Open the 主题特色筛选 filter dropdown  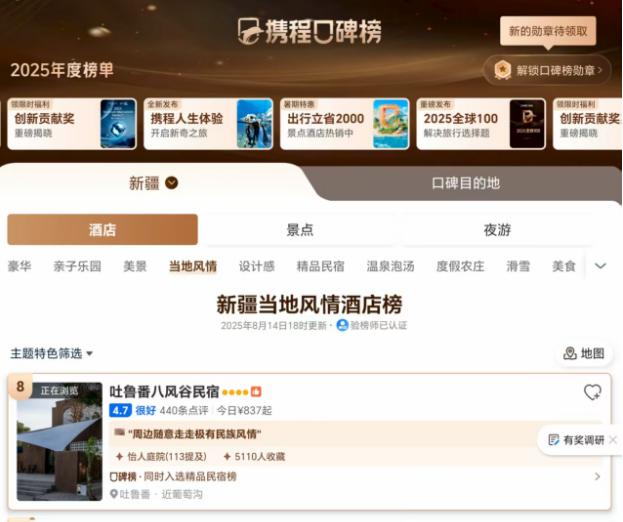(x=52, y=353)
